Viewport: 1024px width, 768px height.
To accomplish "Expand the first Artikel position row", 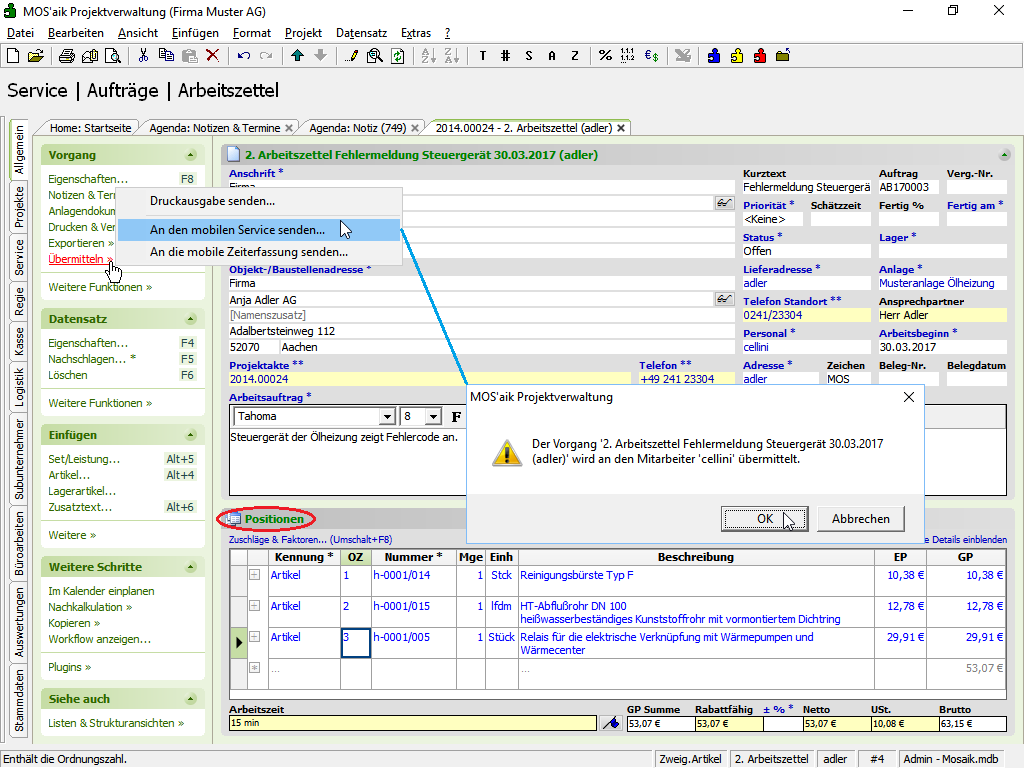I will pos(254,575).
